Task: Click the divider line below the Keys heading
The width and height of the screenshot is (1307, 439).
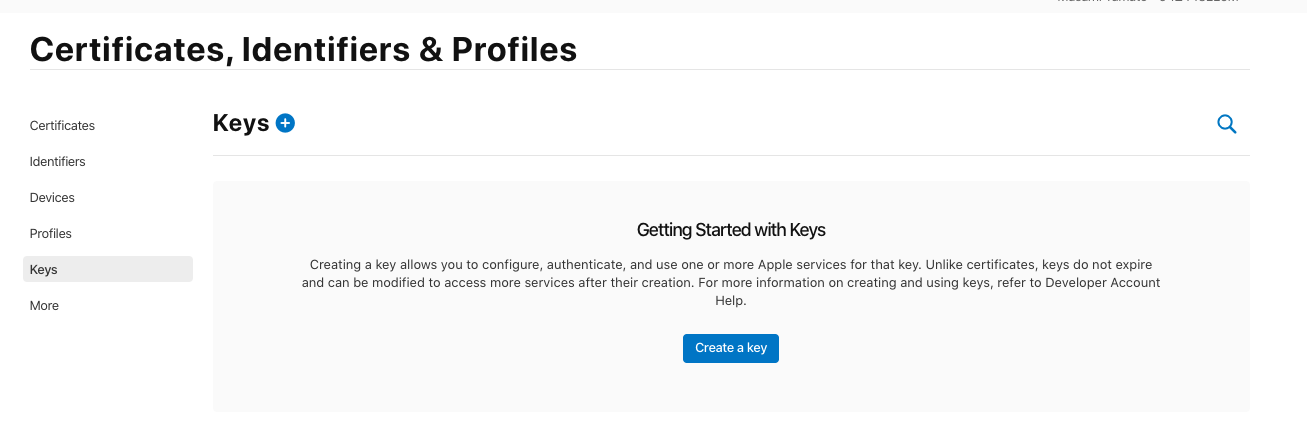Action: [x=731, y=155]
